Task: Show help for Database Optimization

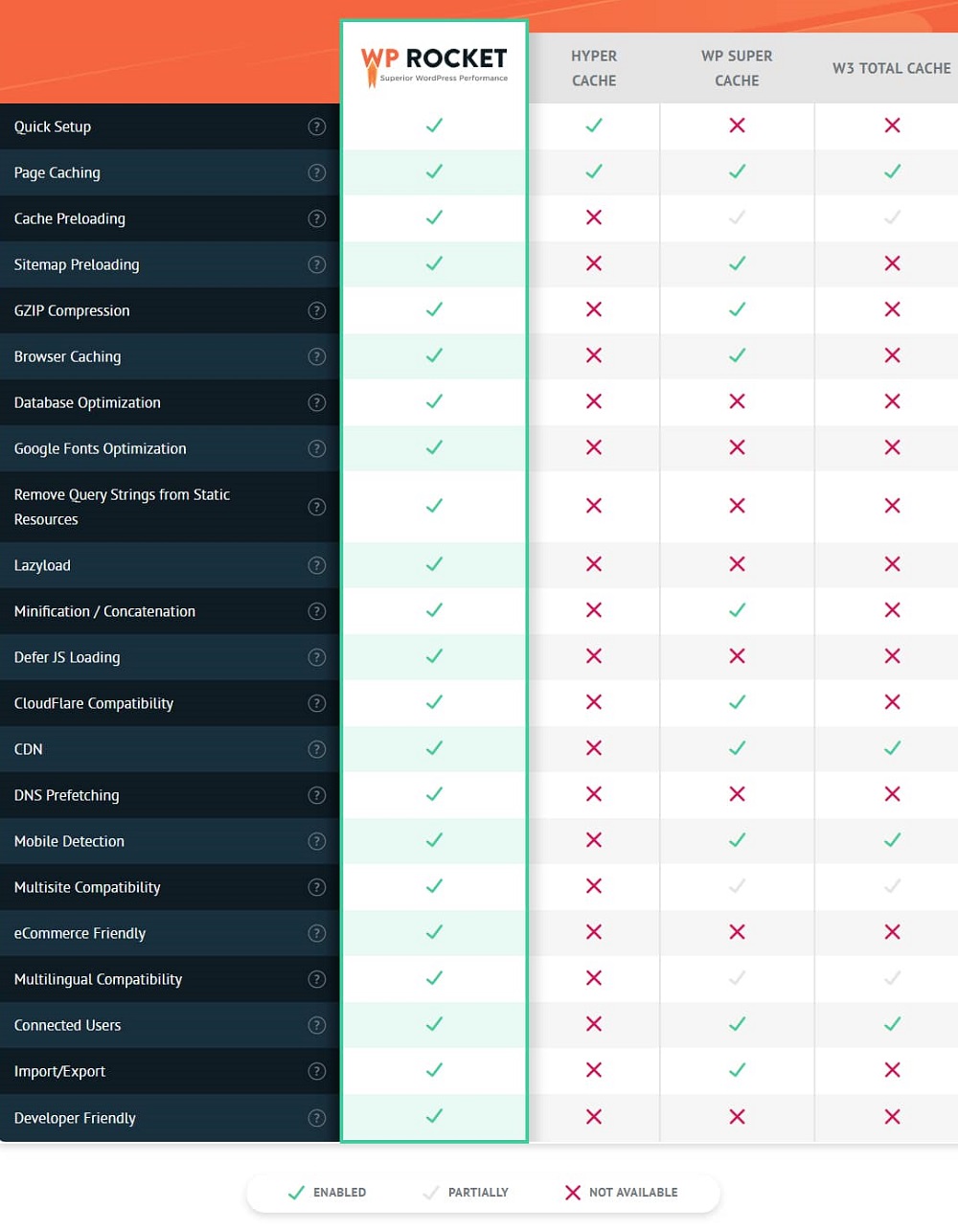Action: 317,402
